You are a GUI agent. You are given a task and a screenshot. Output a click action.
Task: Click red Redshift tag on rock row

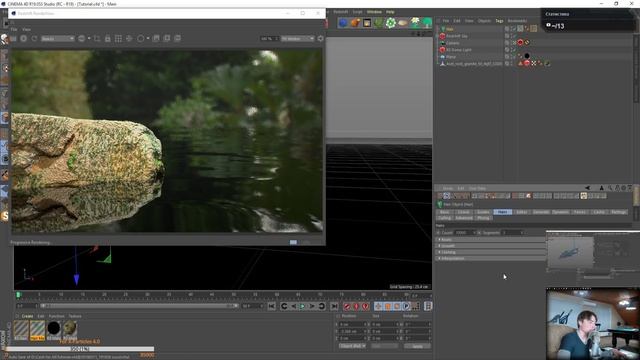527,63
